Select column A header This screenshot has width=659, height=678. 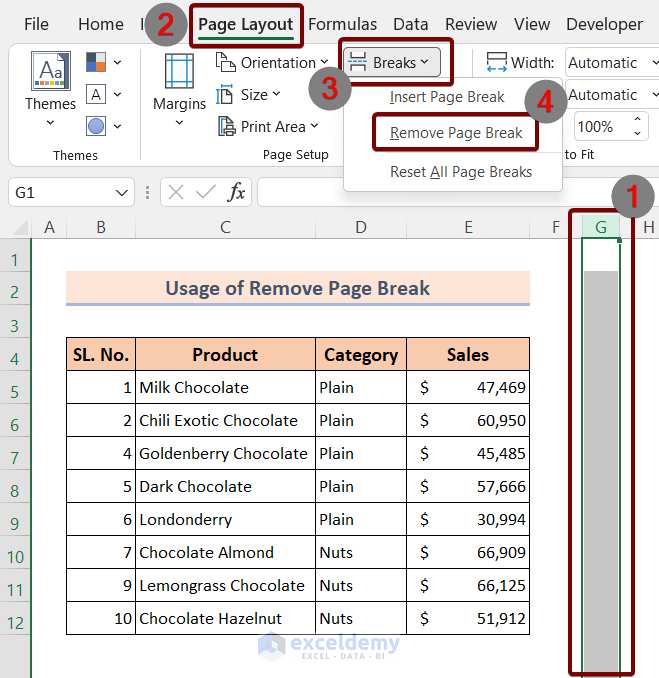[49, 227]
